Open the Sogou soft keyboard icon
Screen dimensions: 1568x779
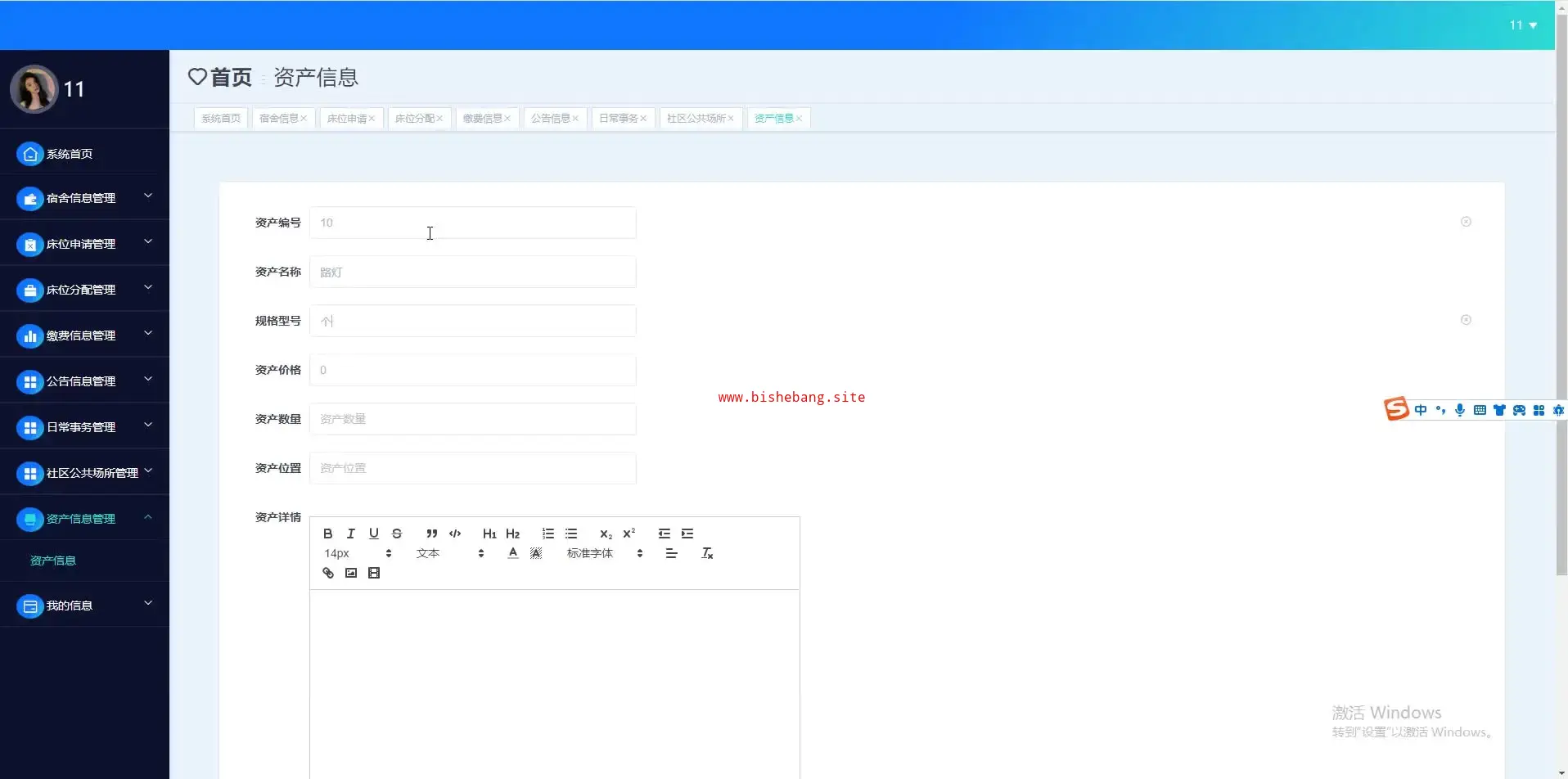tap(1480, 410)
